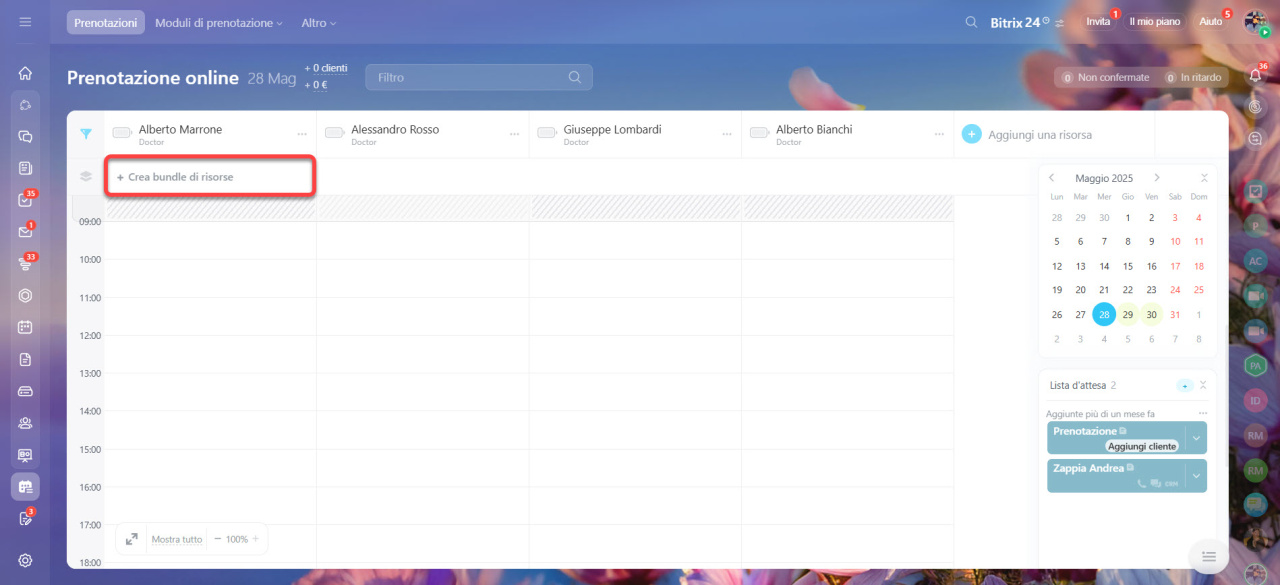1280x585 pixels.
Task: Expand calendar grid to fullscreen
Action: pyautogui.click(x=132, y=539)
